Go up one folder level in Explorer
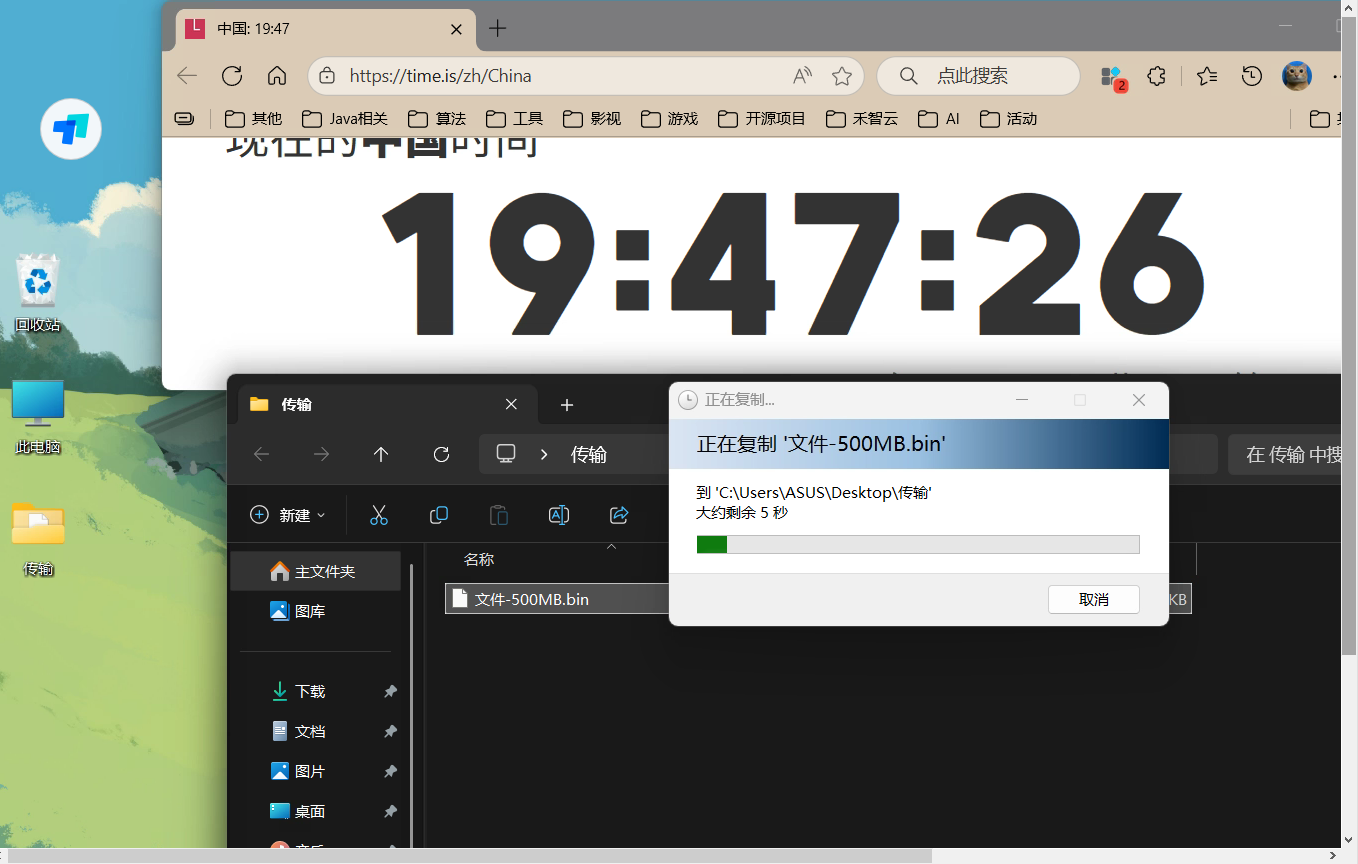Image resolution: width=1358 pixels, height=864 pixels. 380,454
